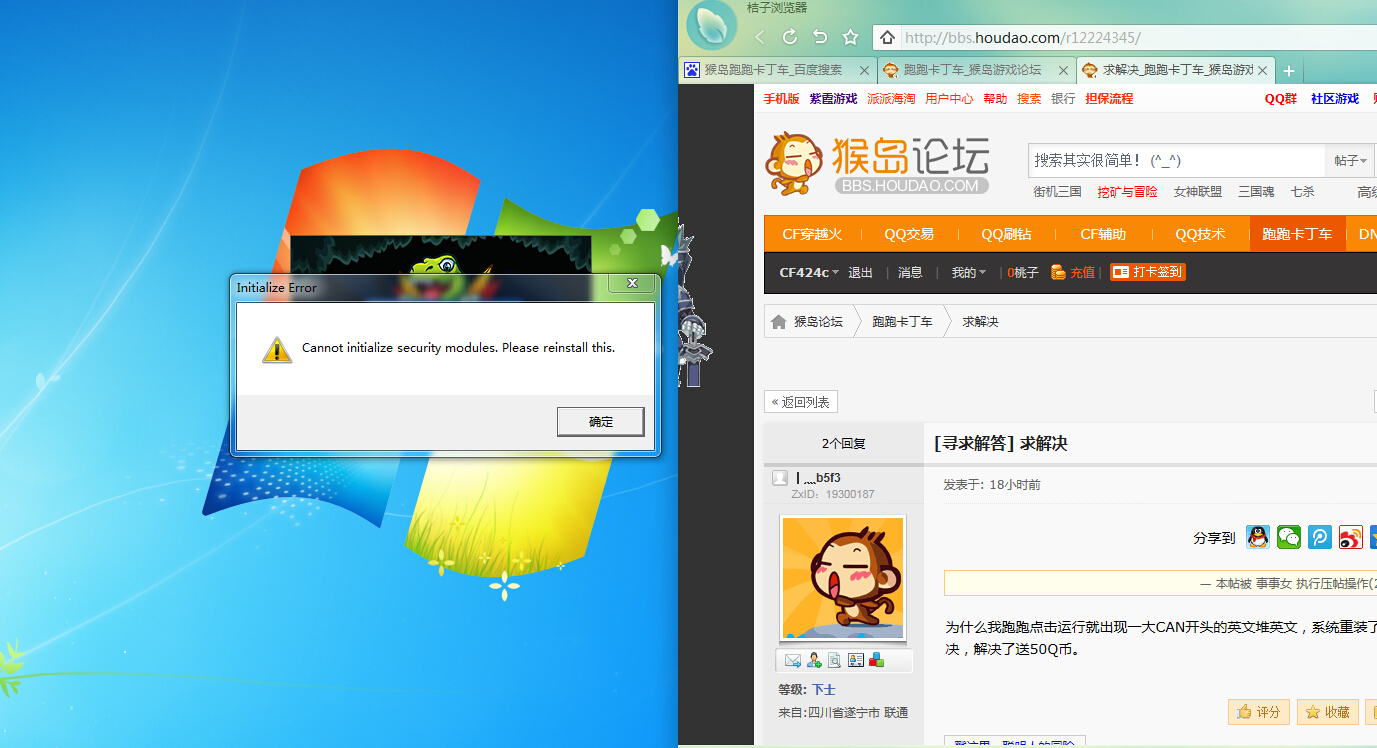Share post to WeChat icon
The image size is (1377, 748).
pos(1289,537)
